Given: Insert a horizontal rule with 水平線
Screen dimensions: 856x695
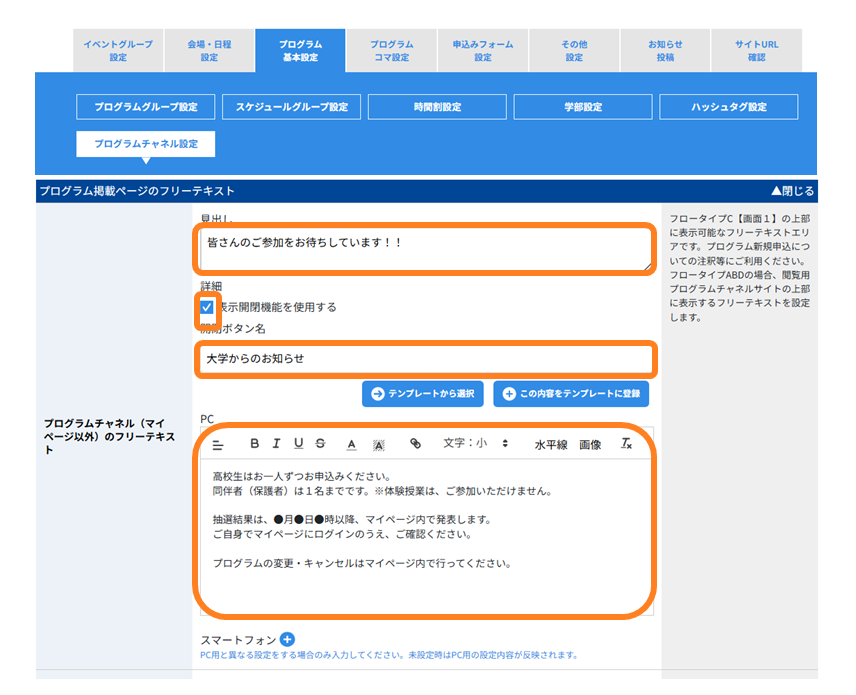Looking at the screenshot, I should click(x=551, y=445).
